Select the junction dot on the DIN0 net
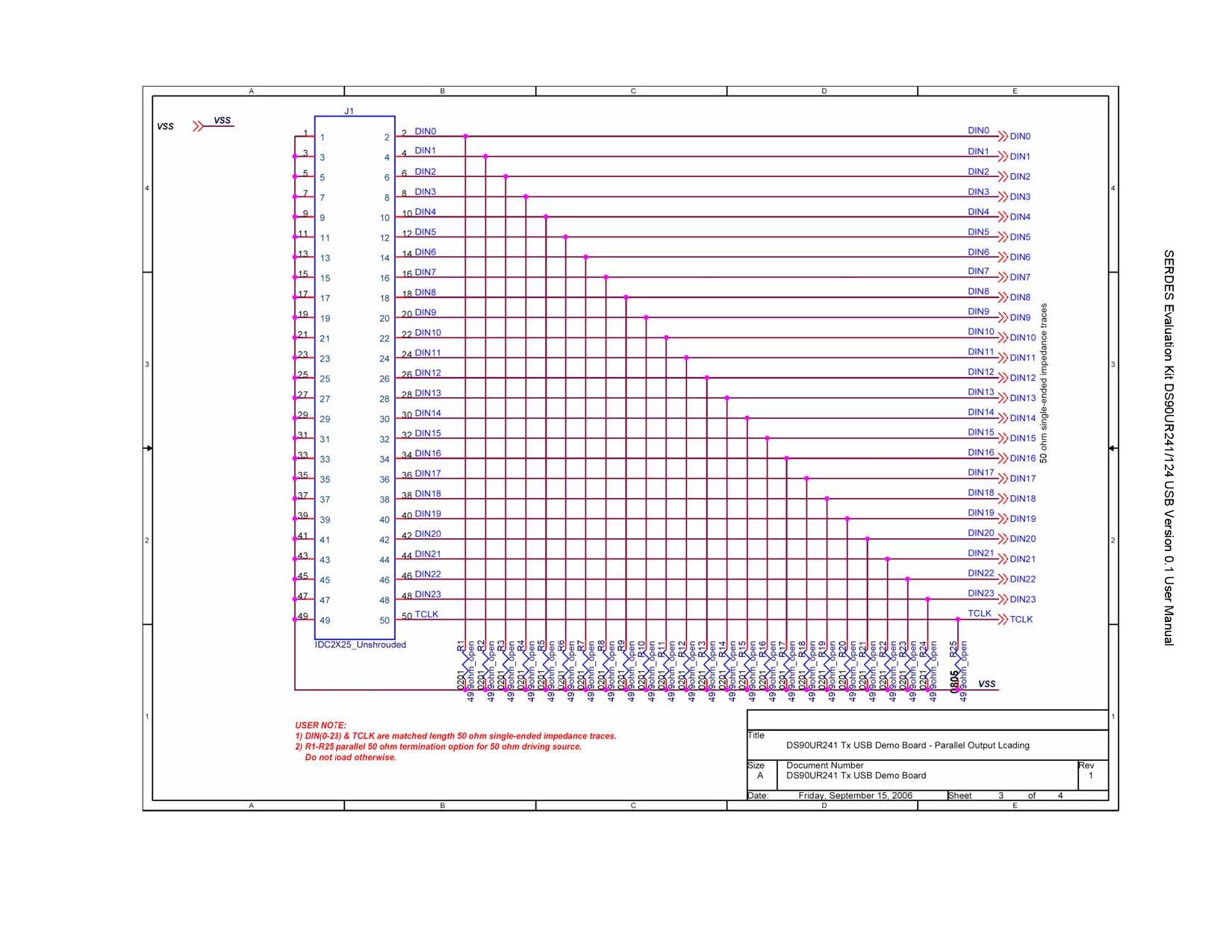The width and height of the screenshot is (1232, 952). [x=465, y=136]
